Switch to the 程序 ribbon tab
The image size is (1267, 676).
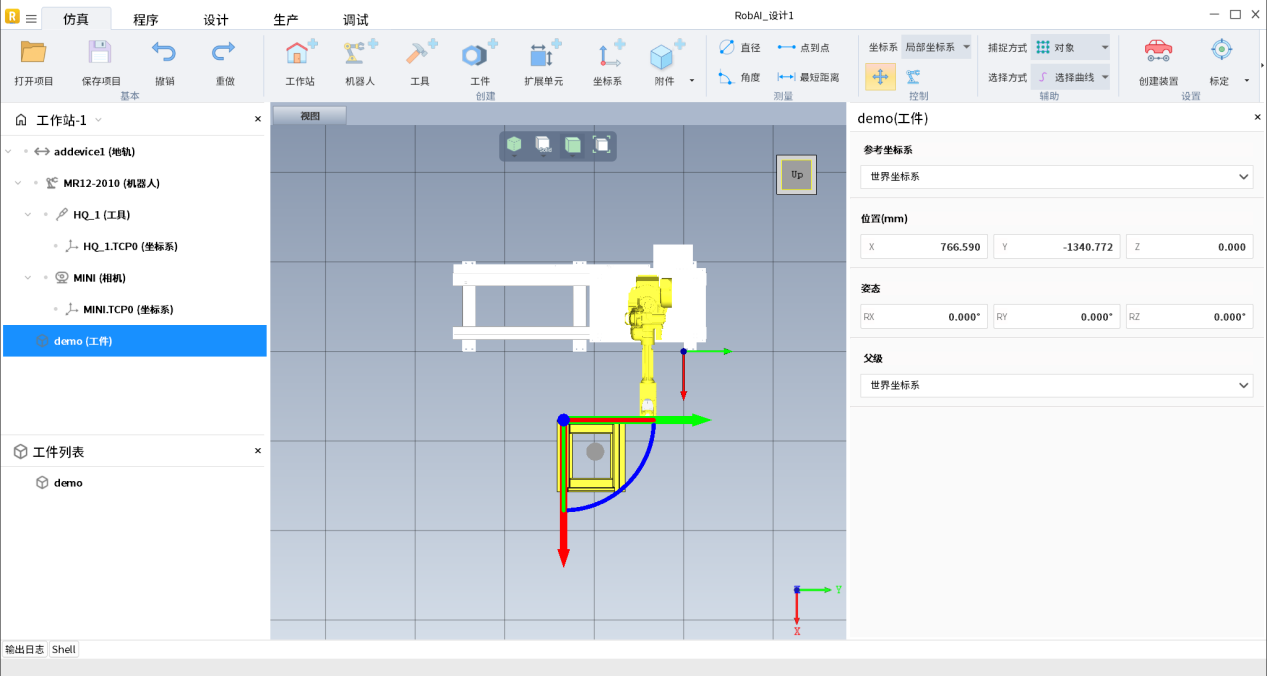[x=145, y=20]
